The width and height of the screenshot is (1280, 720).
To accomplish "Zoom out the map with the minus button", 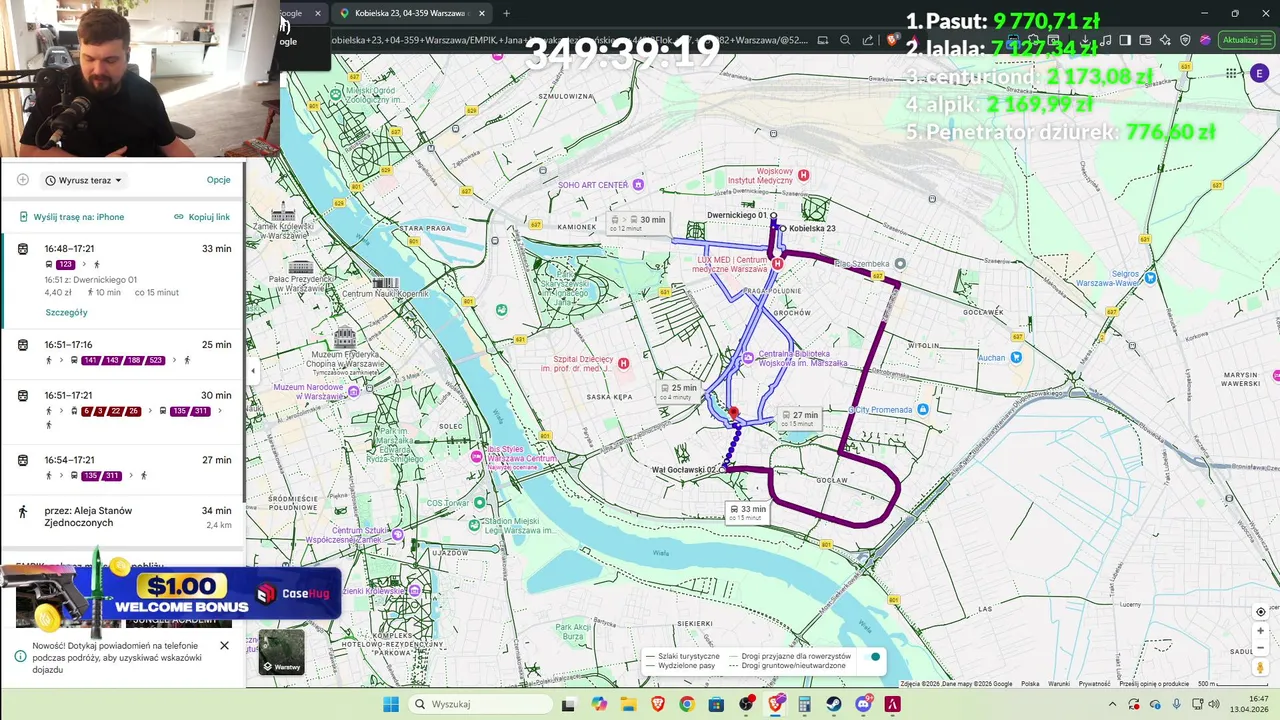I will point(1260,648).
